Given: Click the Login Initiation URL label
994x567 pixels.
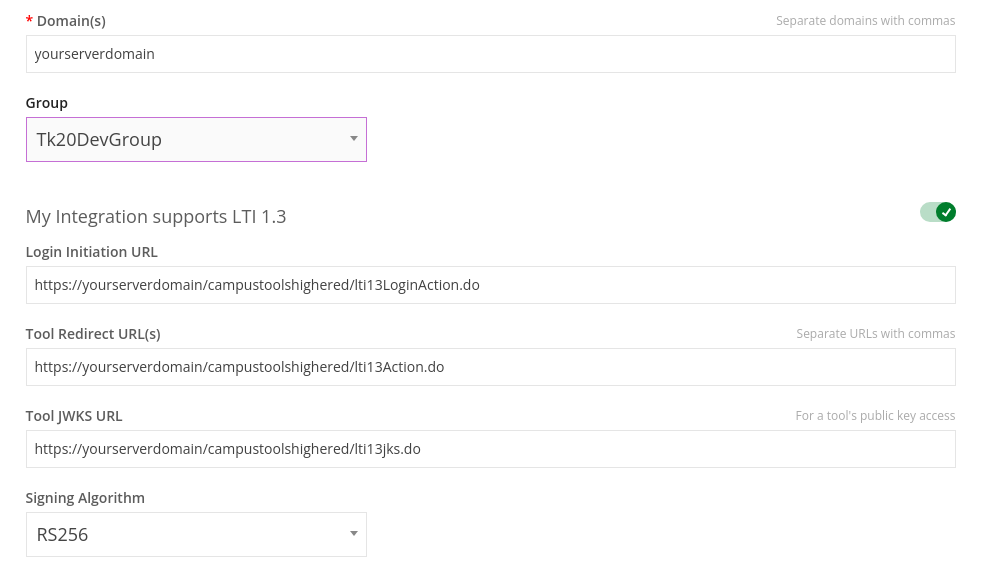Looking at the screenshot, I should [x=92, y=252].
